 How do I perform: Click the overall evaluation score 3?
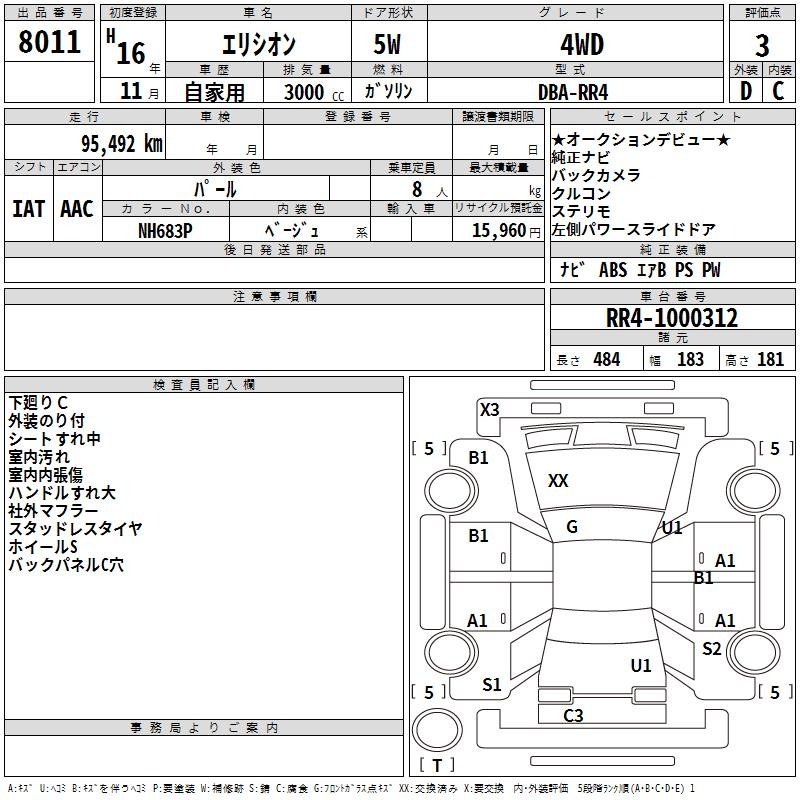[x=762, y=45]
